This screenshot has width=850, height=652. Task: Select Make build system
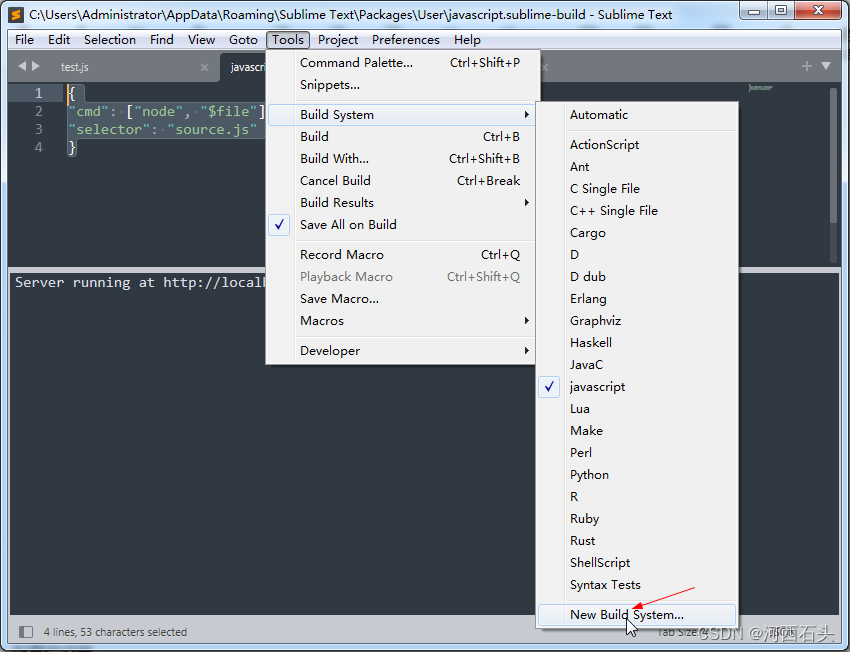(x=638, y=431)
